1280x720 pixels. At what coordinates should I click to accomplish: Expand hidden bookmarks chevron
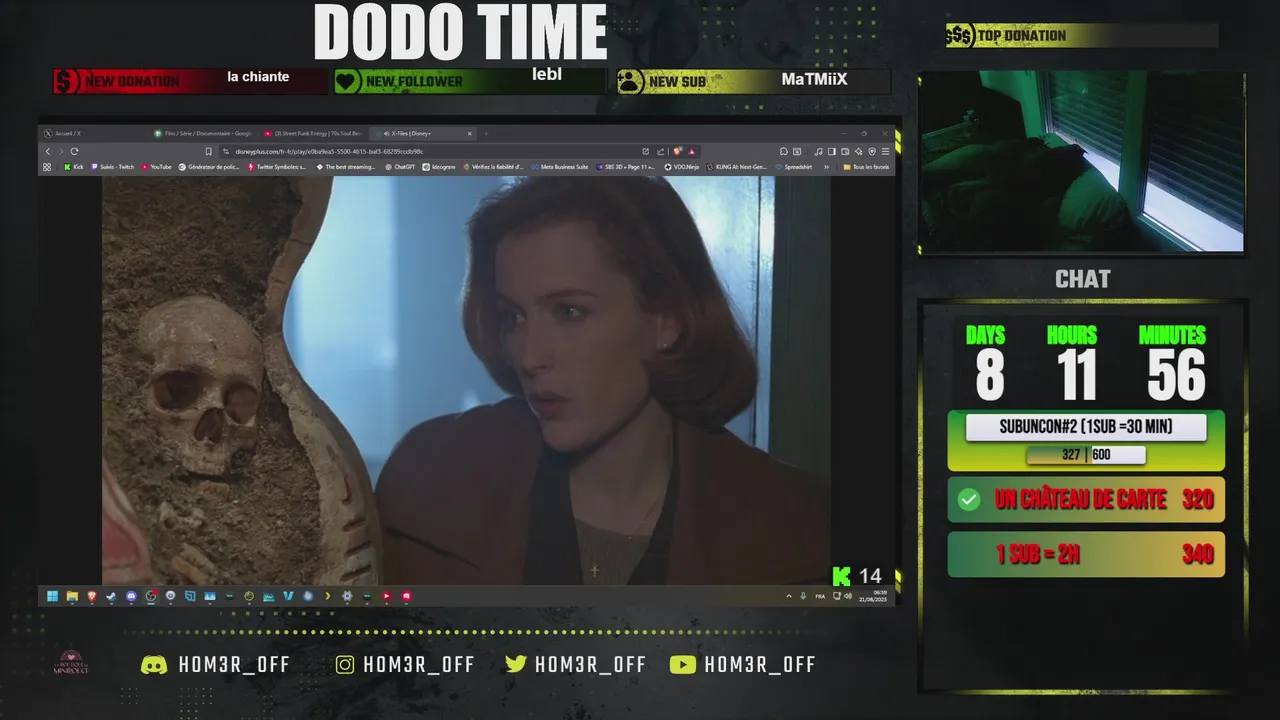(826, 167)
